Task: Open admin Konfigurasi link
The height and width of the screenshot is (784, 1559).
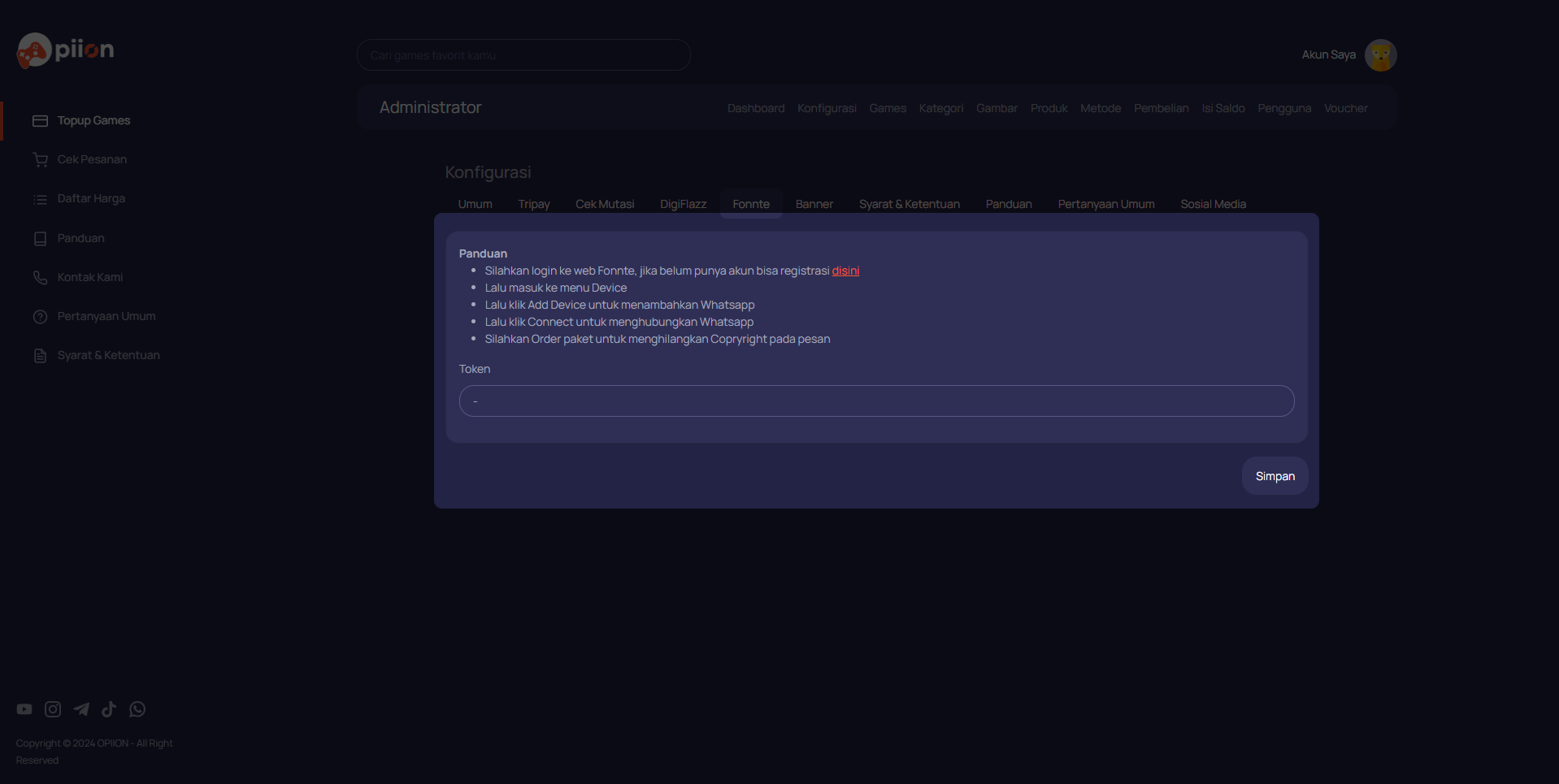Action: pyautogui.click(x=827, y=108)
